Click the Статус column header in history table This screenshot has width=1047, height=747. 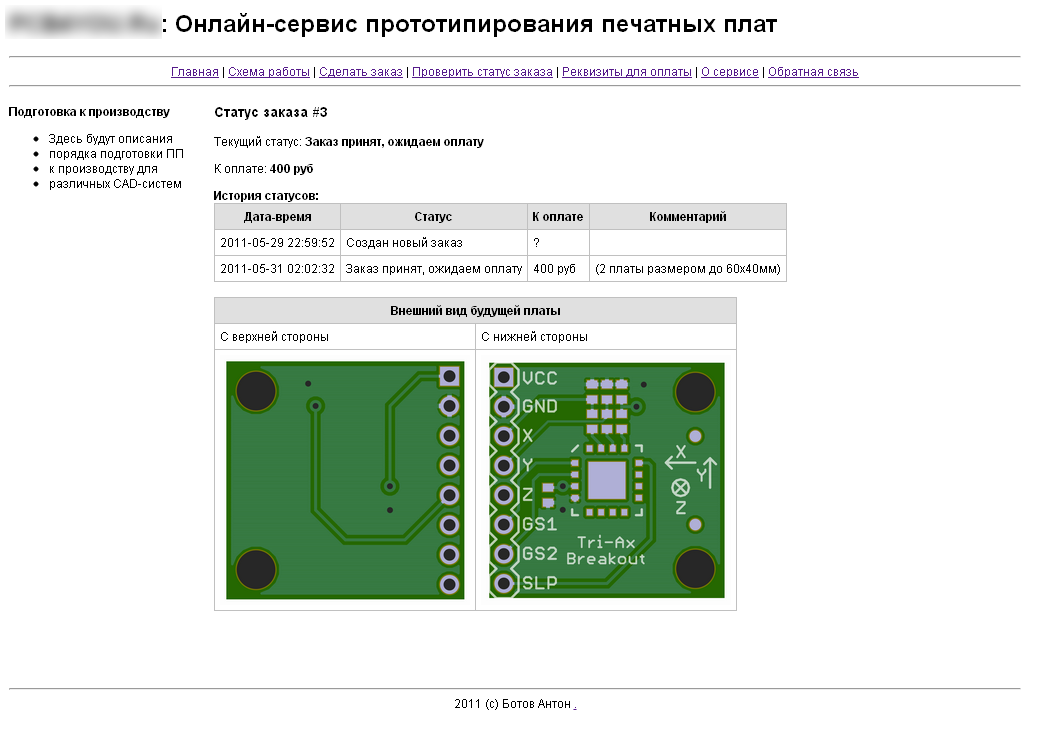tap(433, 217)
